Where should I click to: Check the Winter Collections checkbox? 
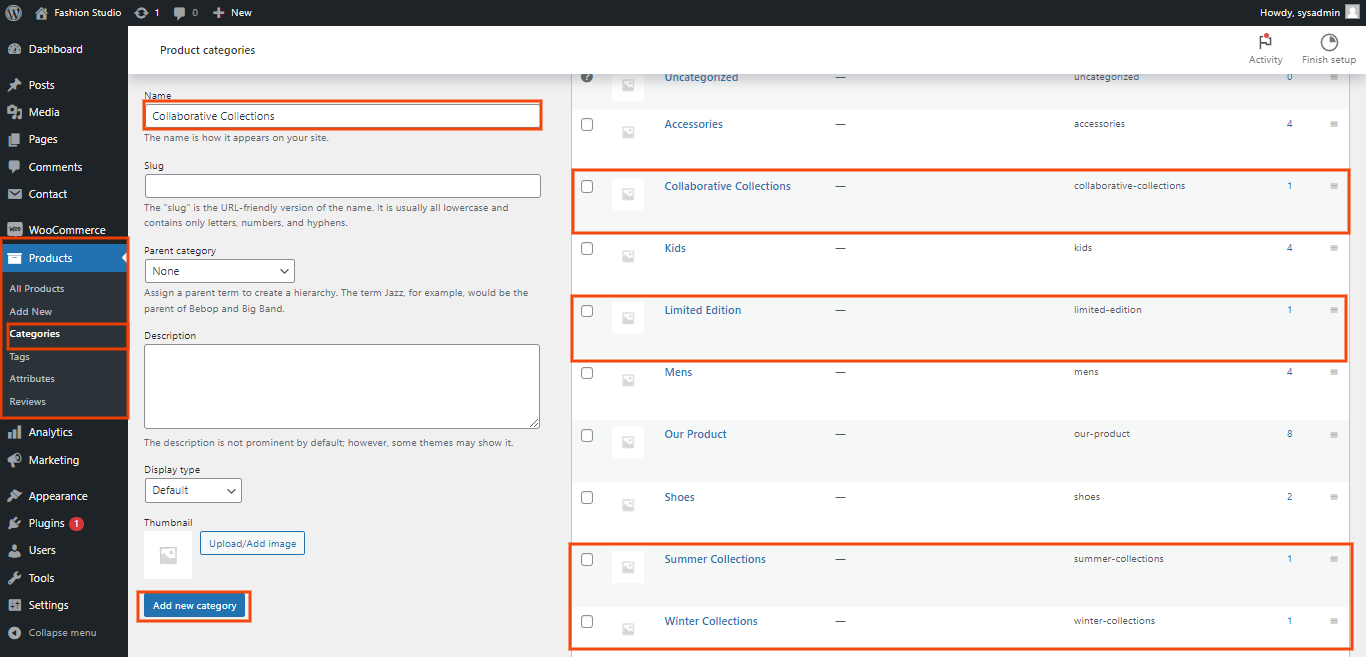[587, 622]
